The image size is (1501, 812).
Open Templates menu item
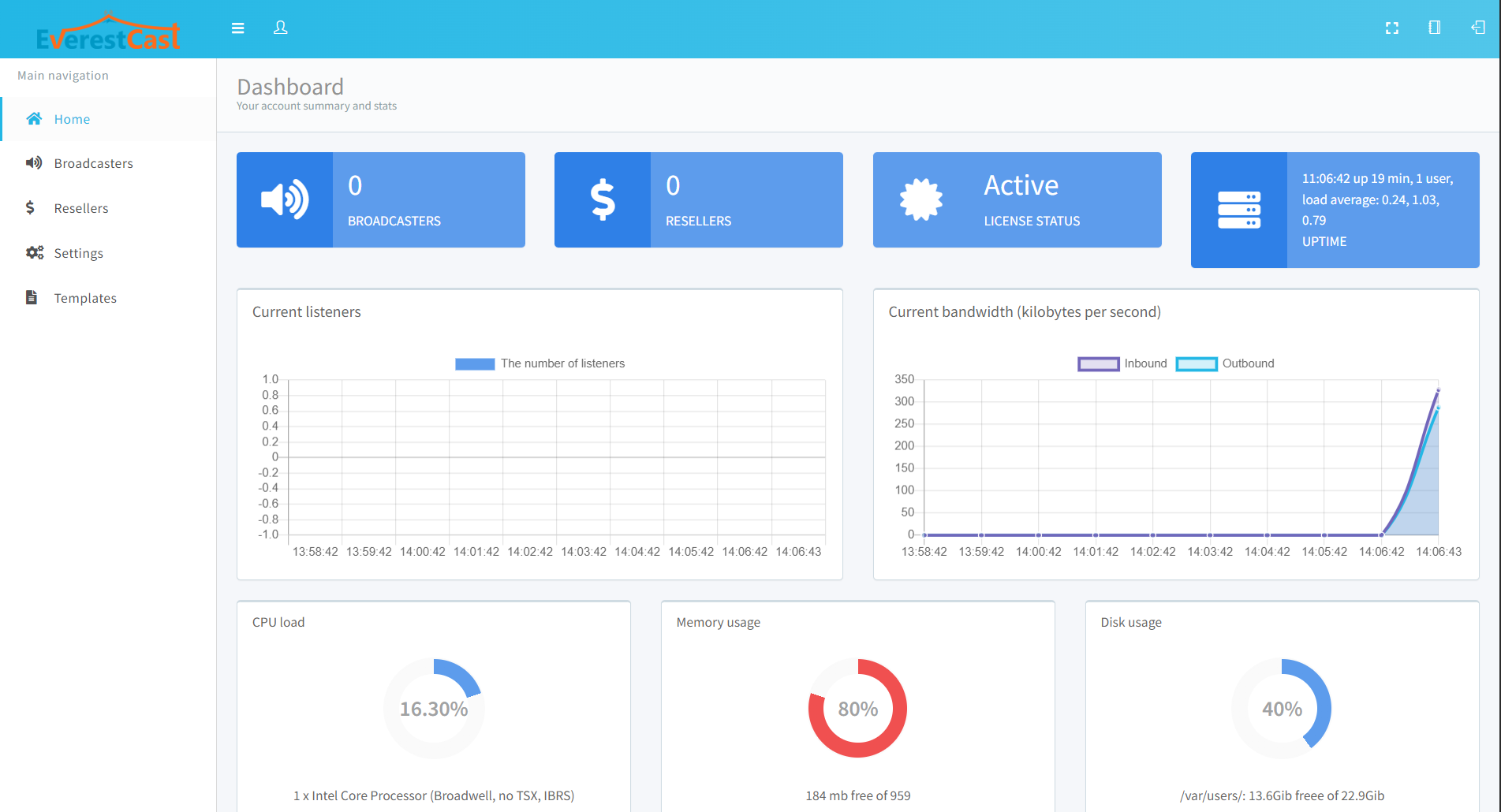[x=109, y=298]
